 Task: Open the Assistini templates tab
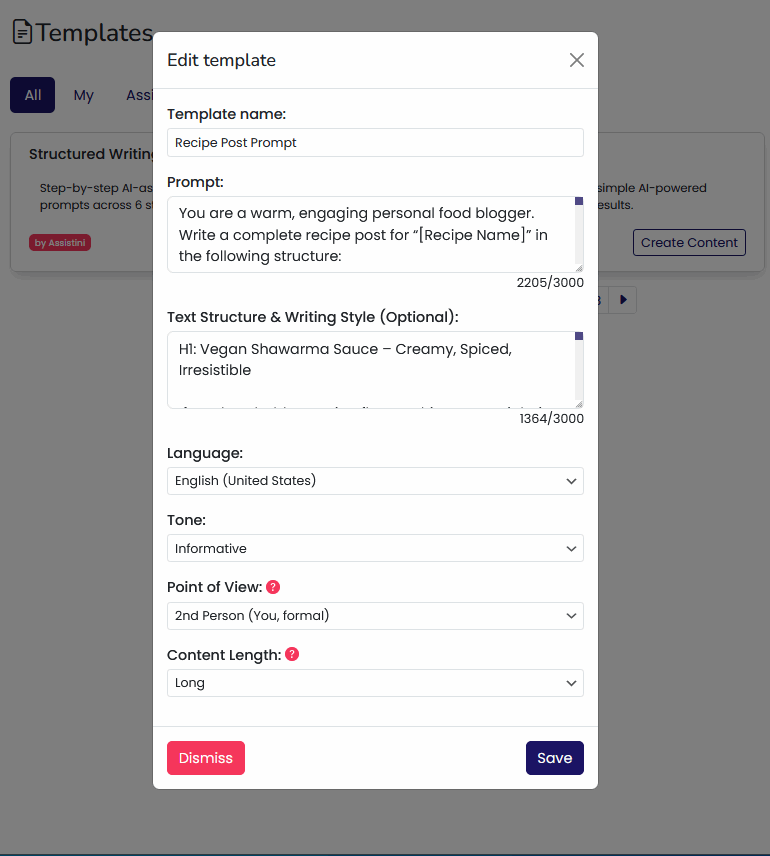pos(140,95)
